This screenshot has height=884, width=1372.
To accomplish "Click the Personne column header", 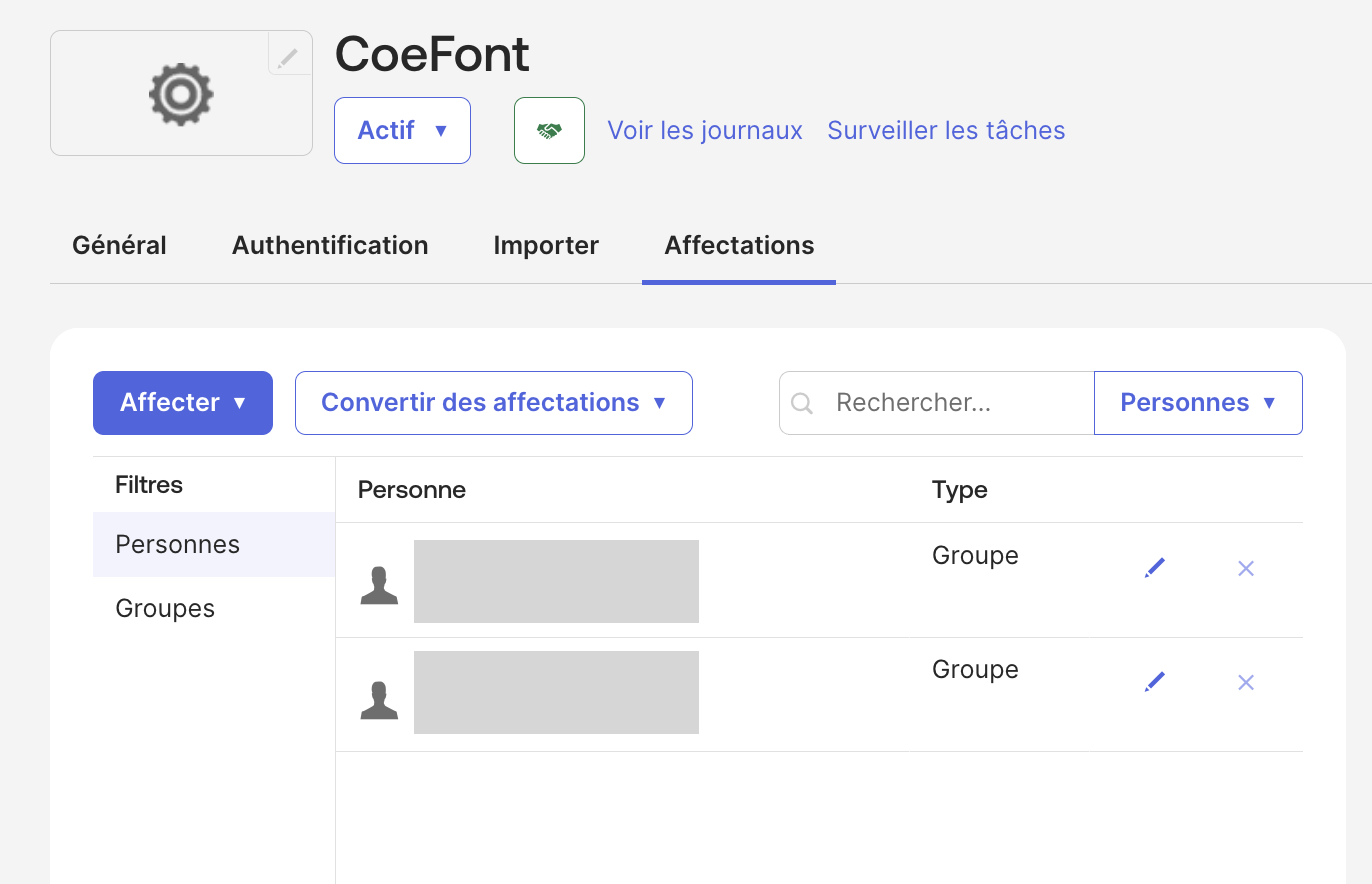I will click(412, 490).
